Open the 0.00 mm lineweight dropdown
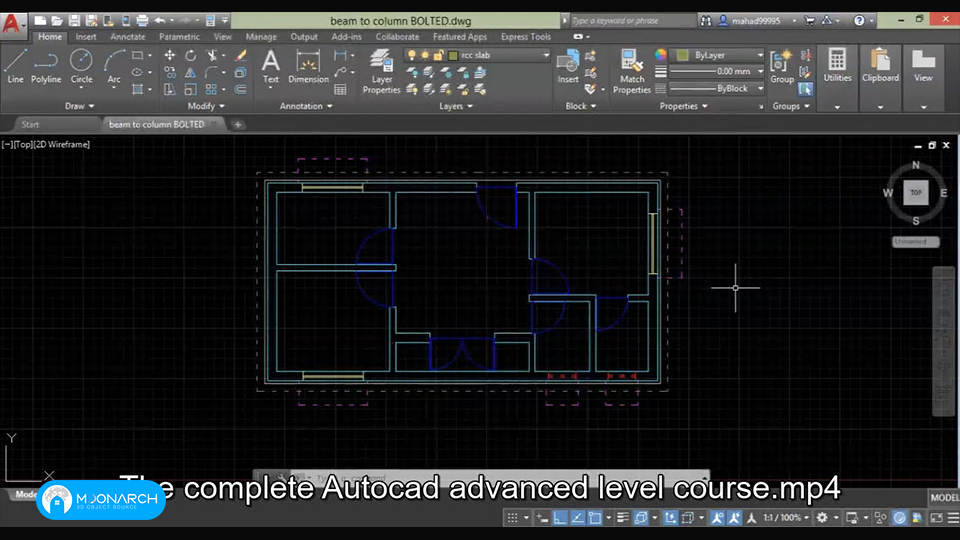The height and width of the screenshot is (540, 960). click(760, 72)
